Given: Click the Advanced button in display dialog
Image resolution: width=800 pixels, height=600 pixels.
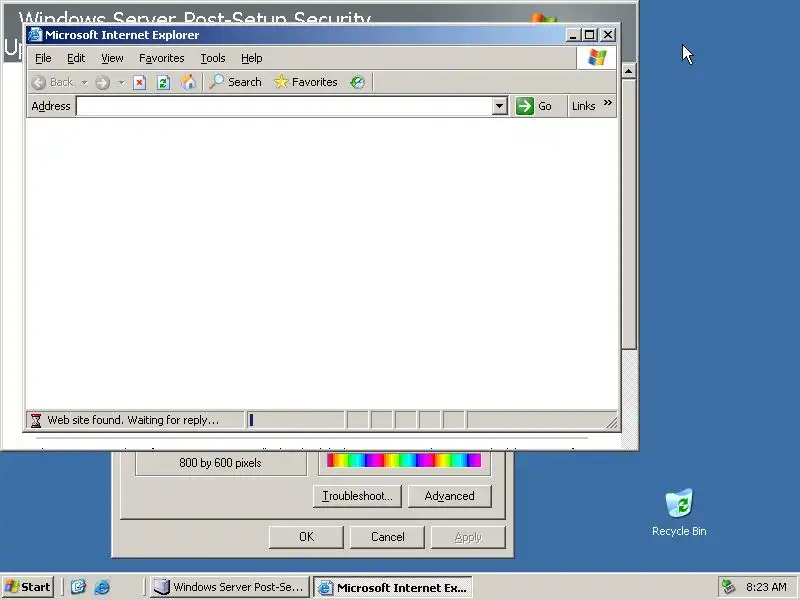Looking at the screenshot, I should (x=449, y=496).
